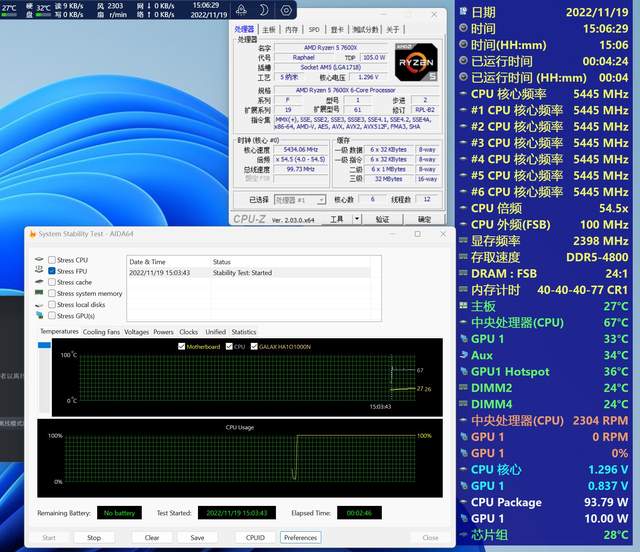
Task: Click the 验证 button in CPU-Z
Action: click(382, 219)
